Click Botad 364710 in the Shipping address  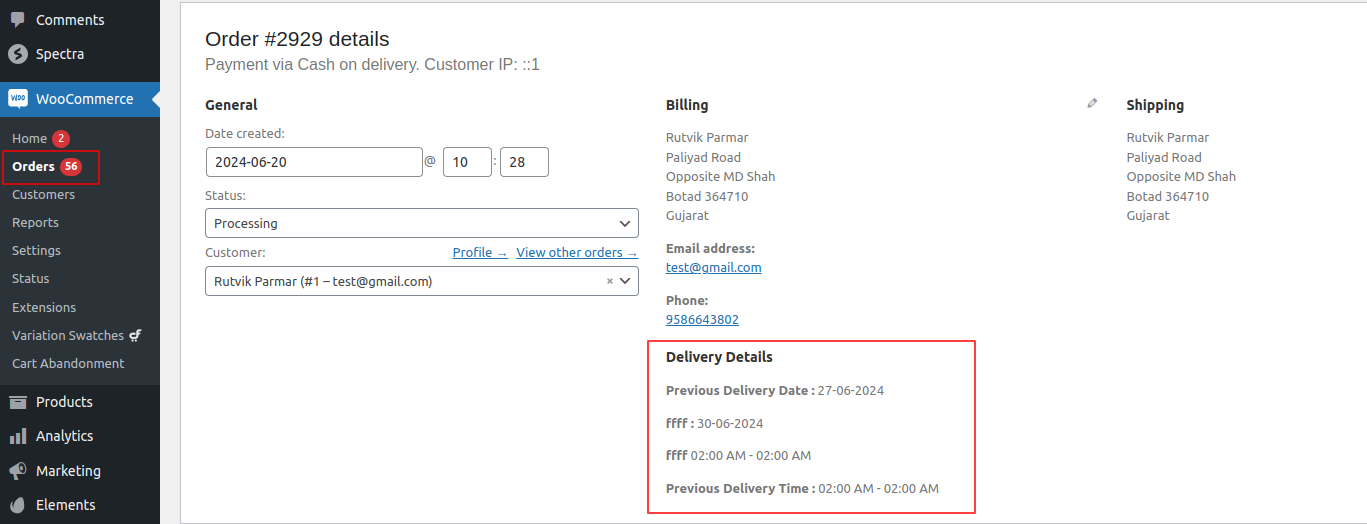[x=1168, y=196]
